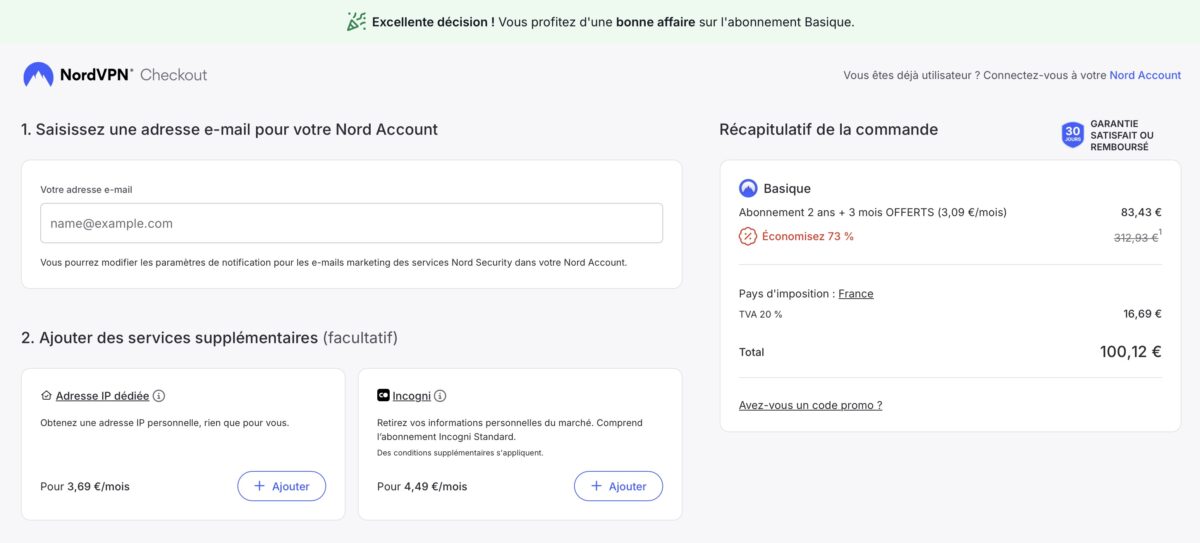Image resolution: width=1200 pixels, height=543 pixels.
Task: Click 'Pour 3,69 €/mois' price text
Action: click(85, 487)
